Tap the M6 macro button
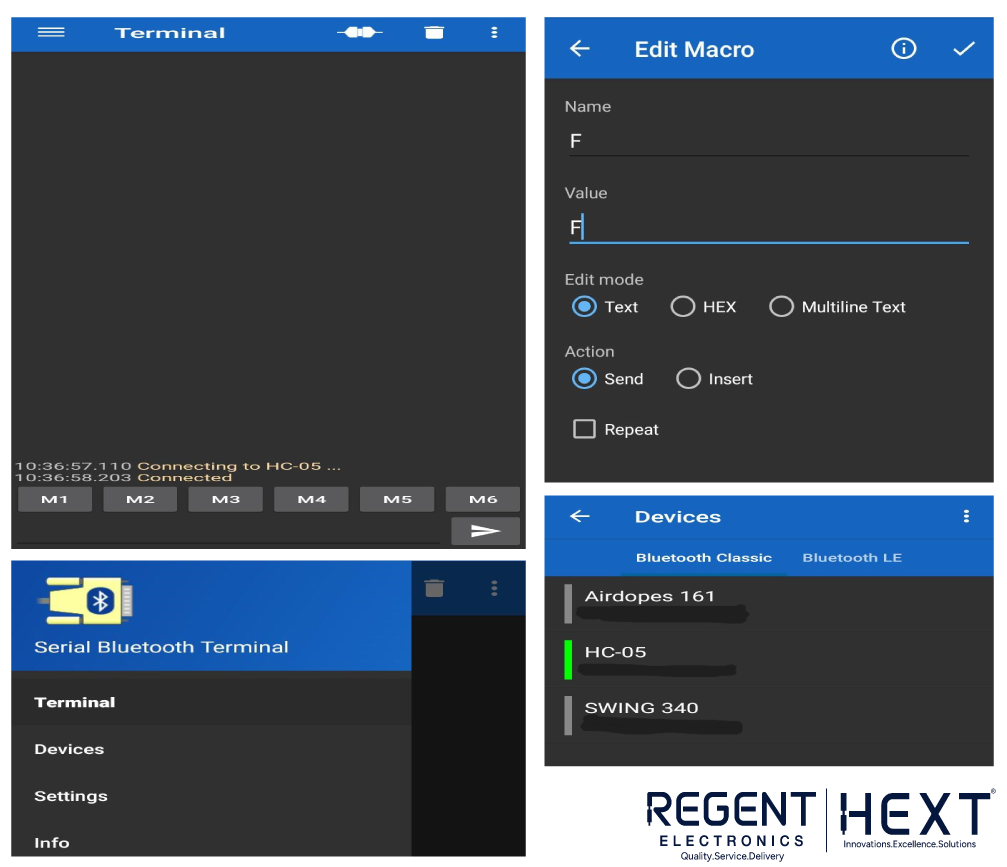The width and height of the screenshot is (1007, 867). pos(483,499)
